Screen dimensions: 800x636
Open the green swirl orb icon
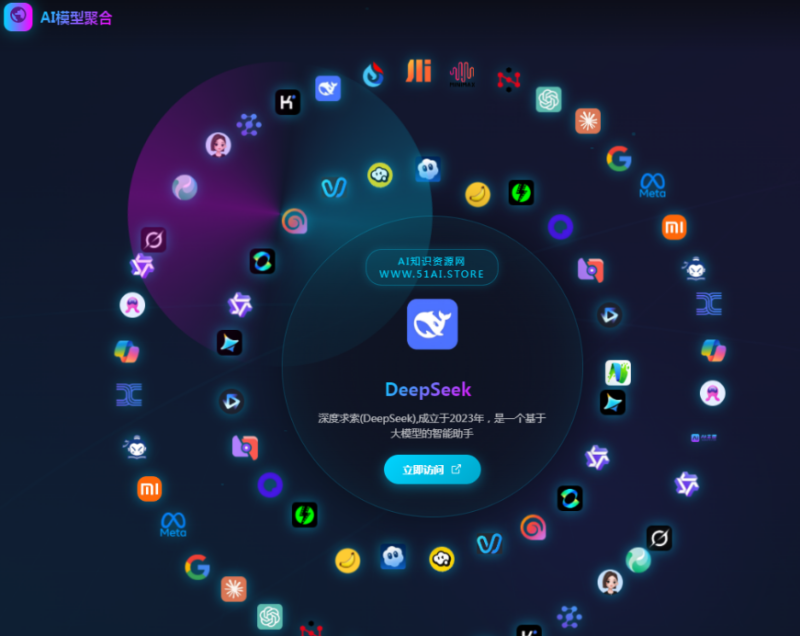[638, 560]
